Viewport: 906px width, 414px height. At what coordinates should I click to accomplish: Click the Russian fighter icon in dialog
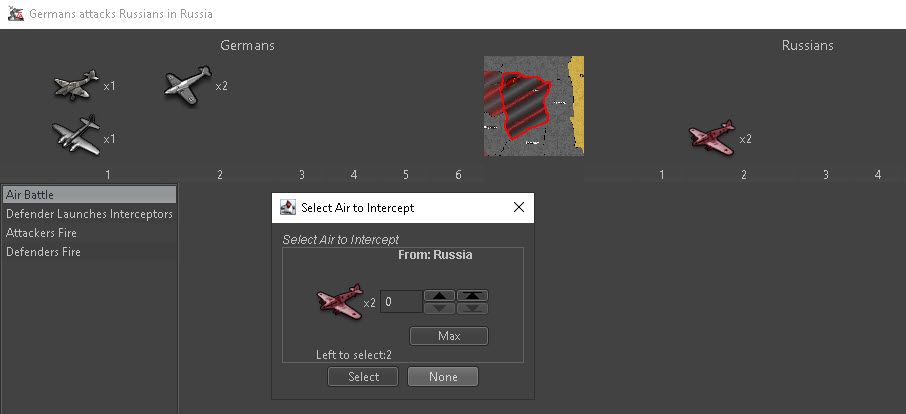(x=337, y=302)
